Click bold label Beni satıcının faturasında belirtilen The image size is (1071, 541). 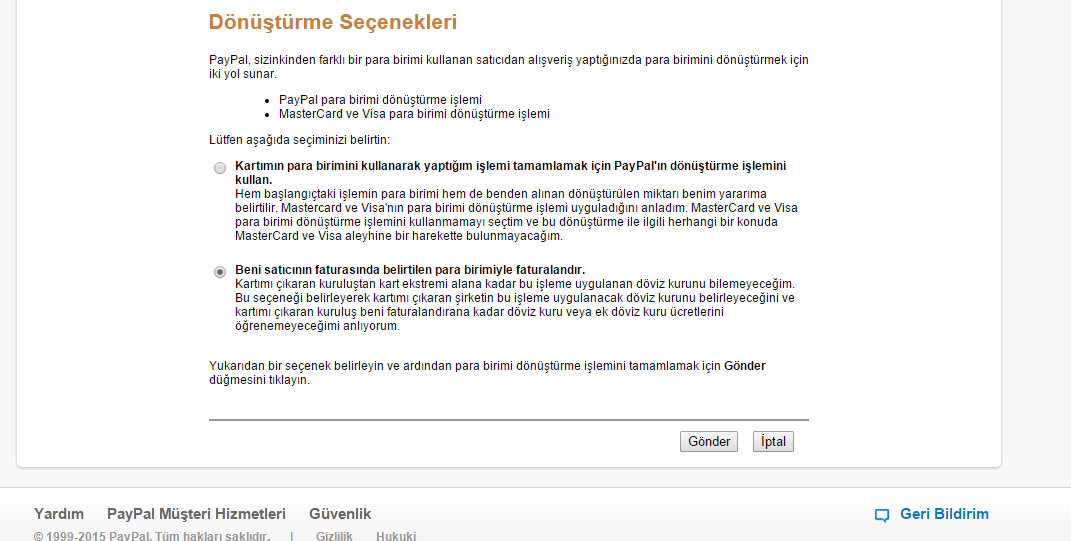click(410, 270)
